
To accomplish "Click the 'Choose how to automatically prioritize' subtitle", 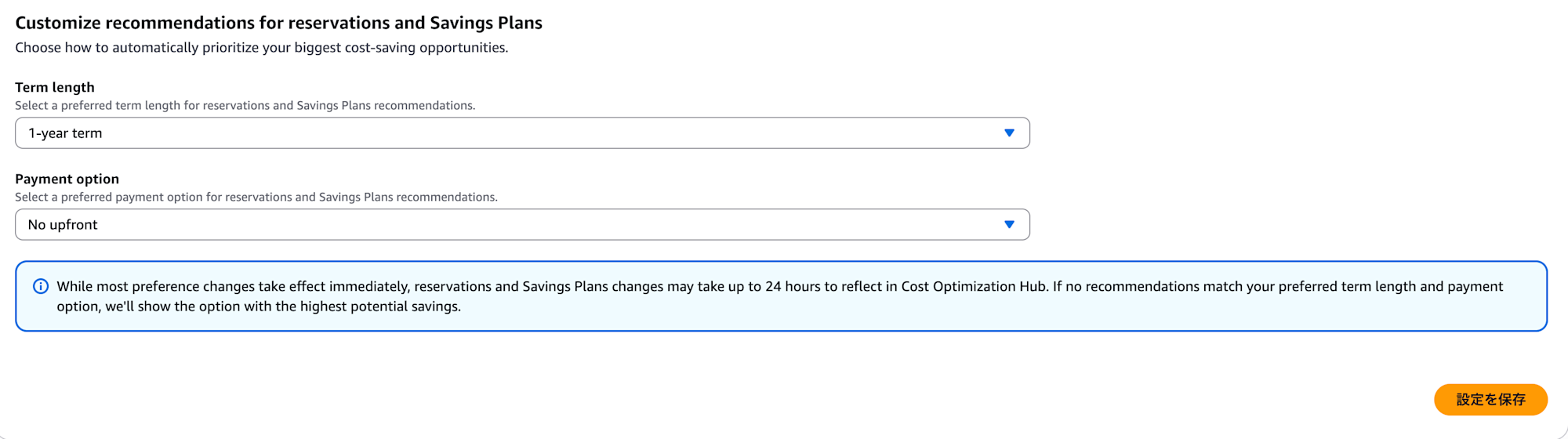I will 262,48.
